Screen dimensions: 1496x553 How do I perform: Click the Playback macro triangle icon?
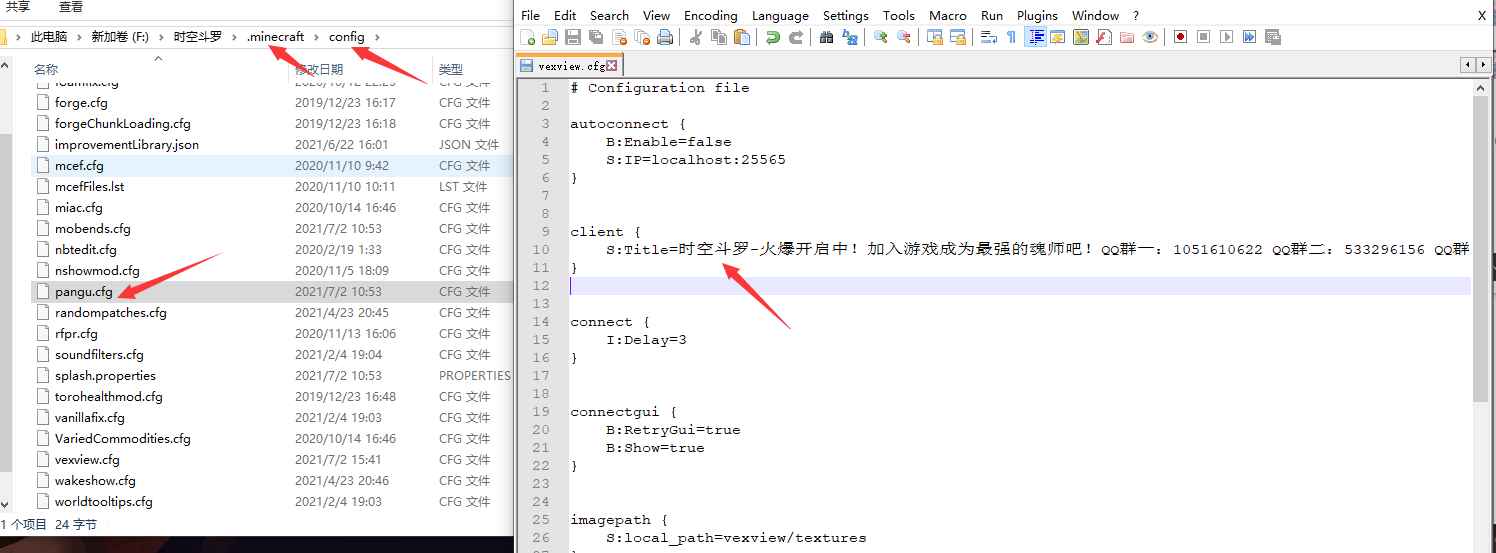[1226, 37]
